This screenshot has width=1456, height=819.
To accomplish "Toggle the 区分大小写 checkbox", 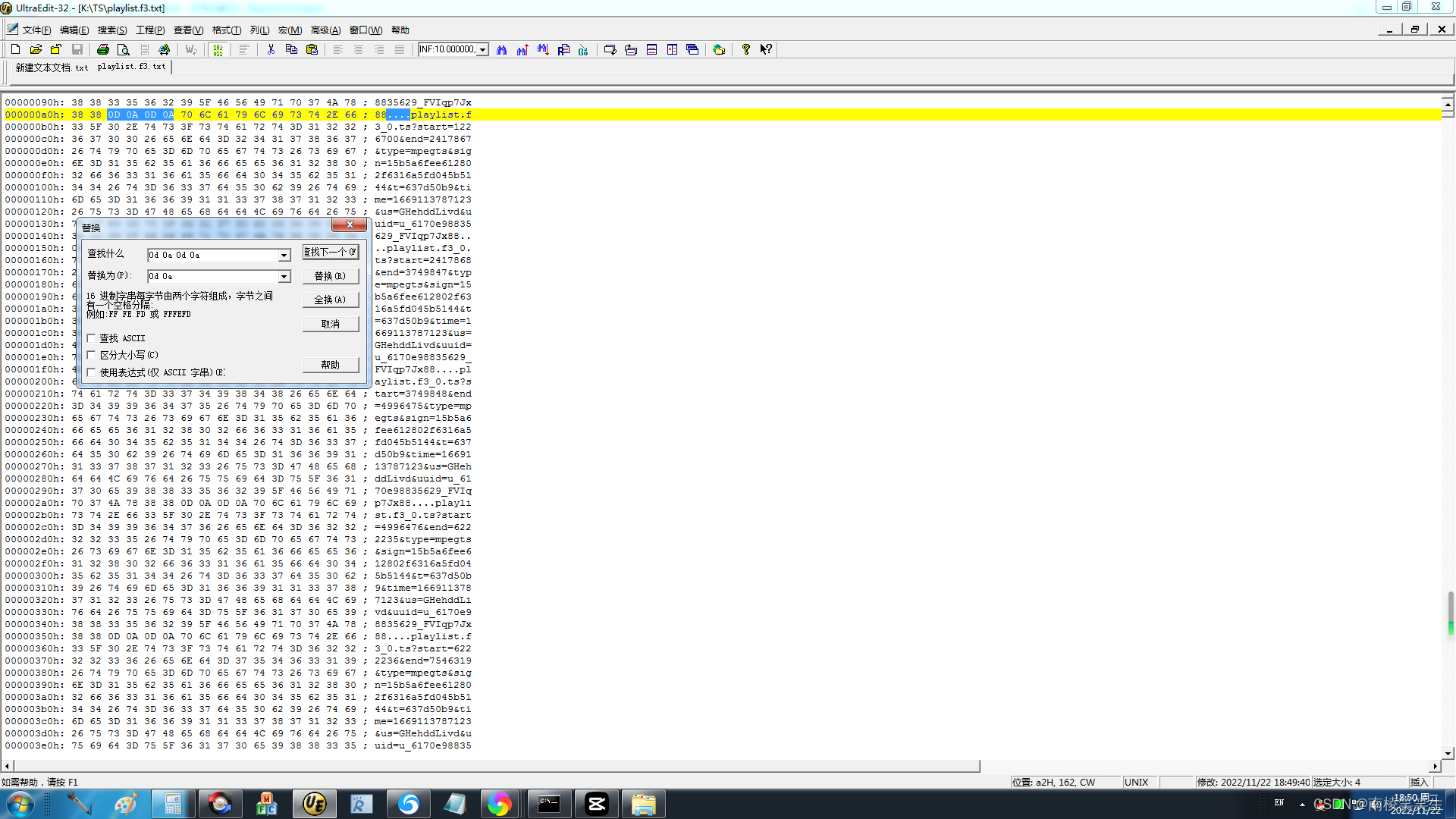I will [92, 355].
